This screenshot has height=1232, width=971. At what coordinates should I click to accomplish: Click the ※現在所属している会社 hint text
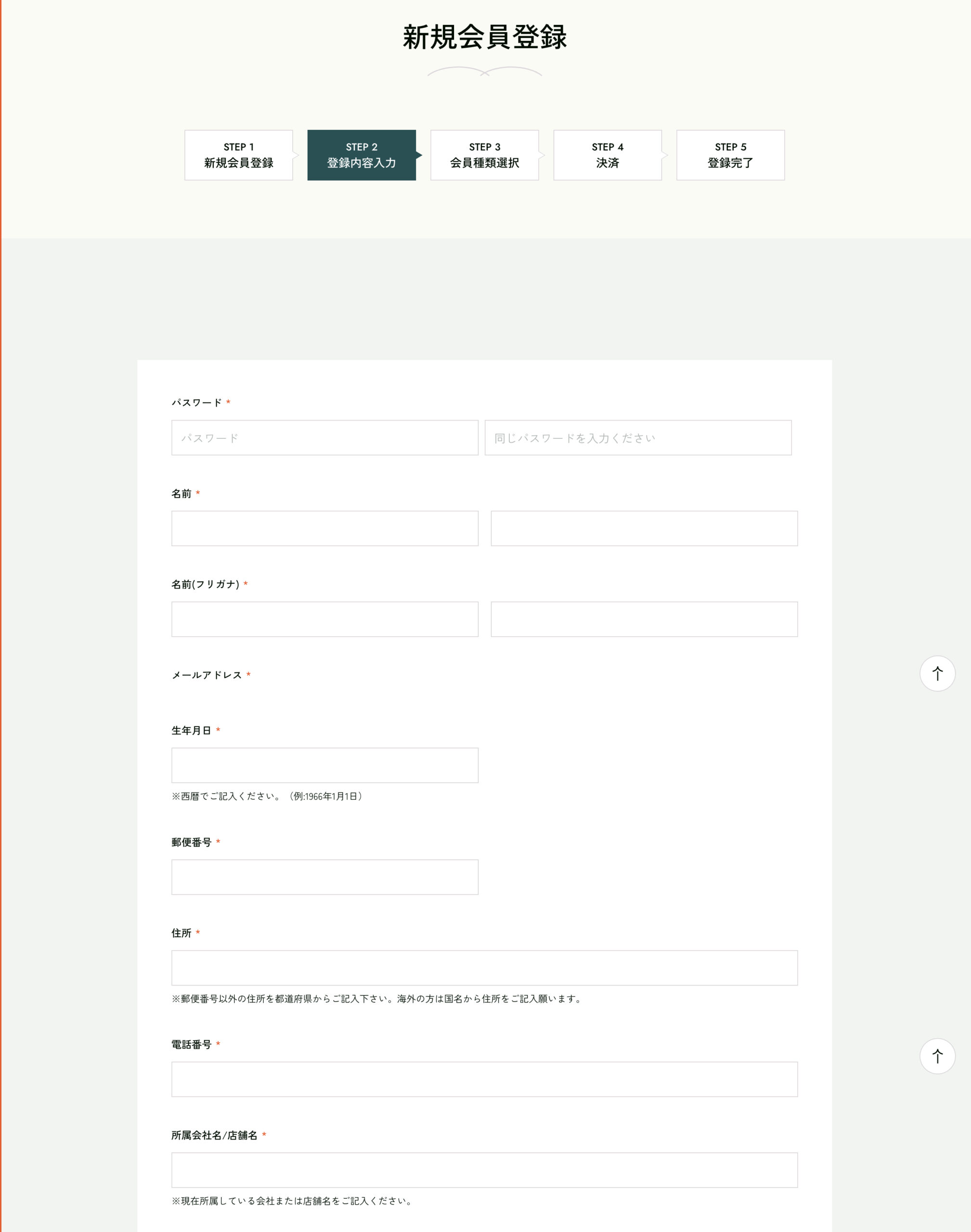tap(293, 1201)
